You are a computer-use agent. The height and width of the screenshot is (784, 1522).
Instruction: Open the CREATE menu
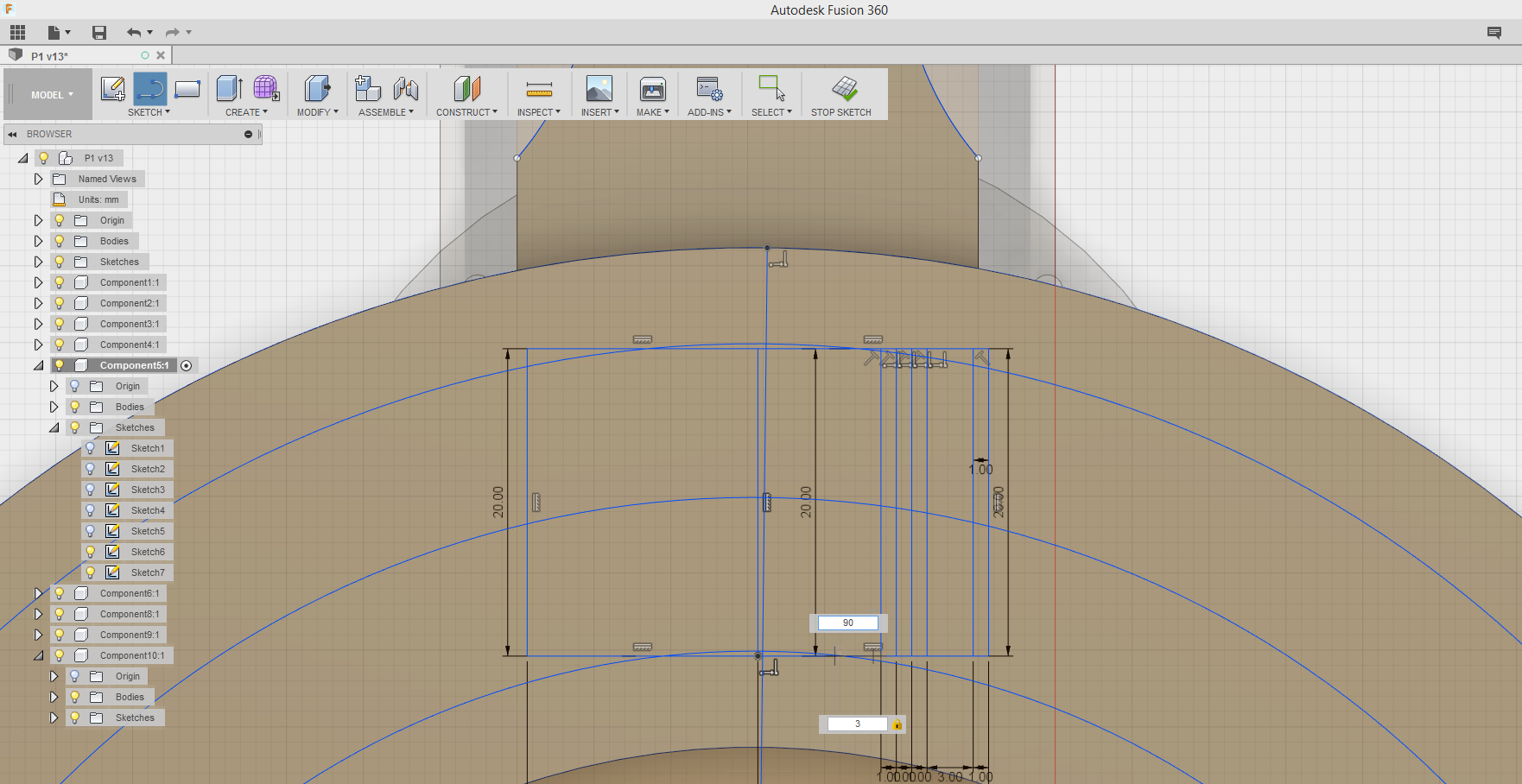(246, 112)
